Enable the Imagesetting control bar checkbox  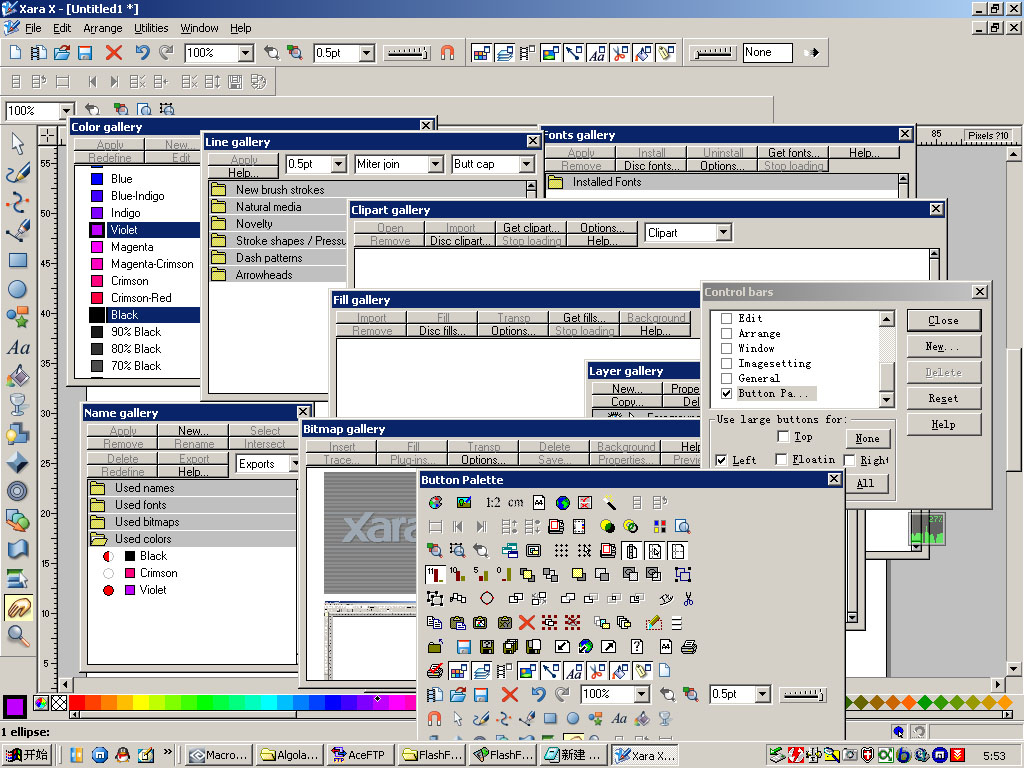pyautogui.click(x=726, y=363)
